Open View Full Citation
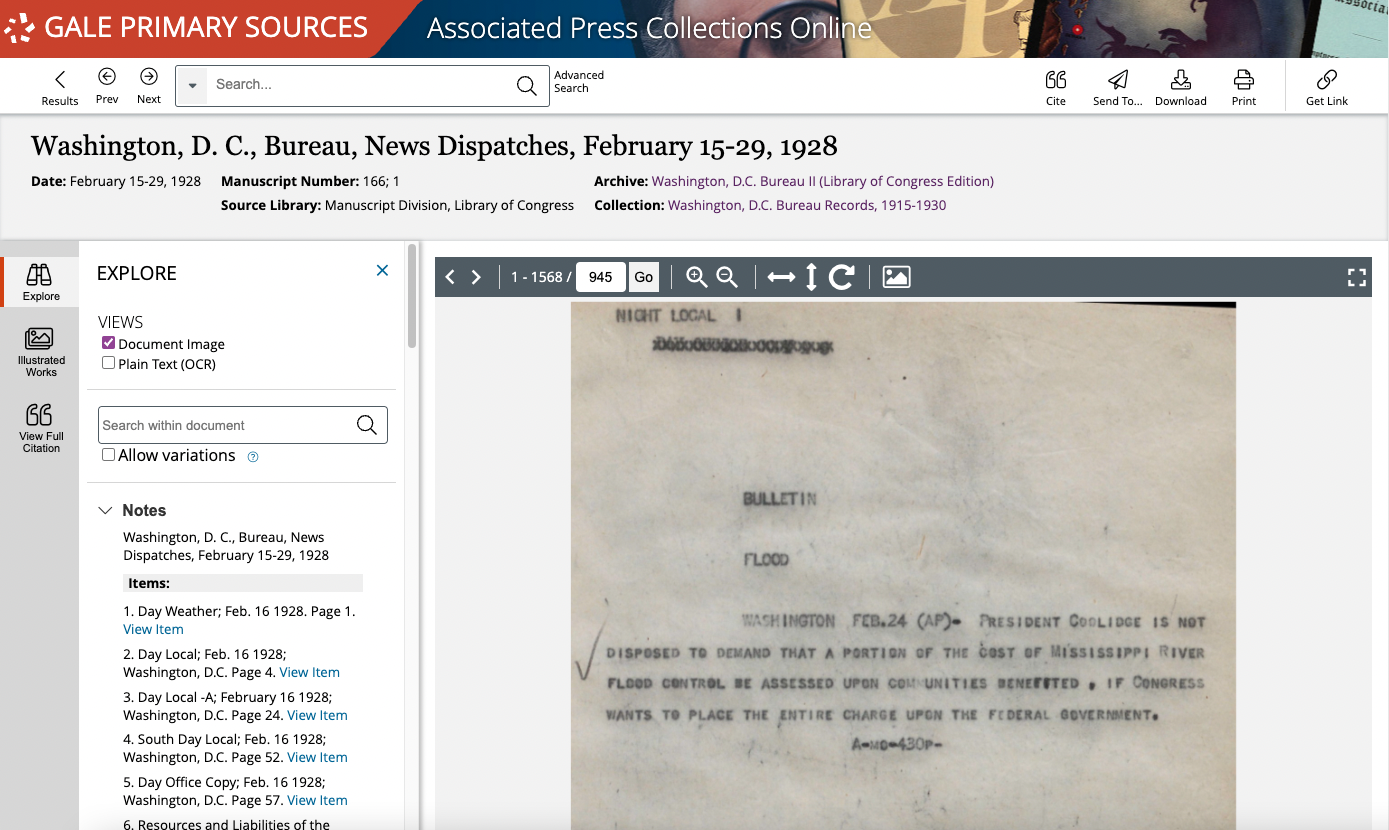 pos(41,428)
